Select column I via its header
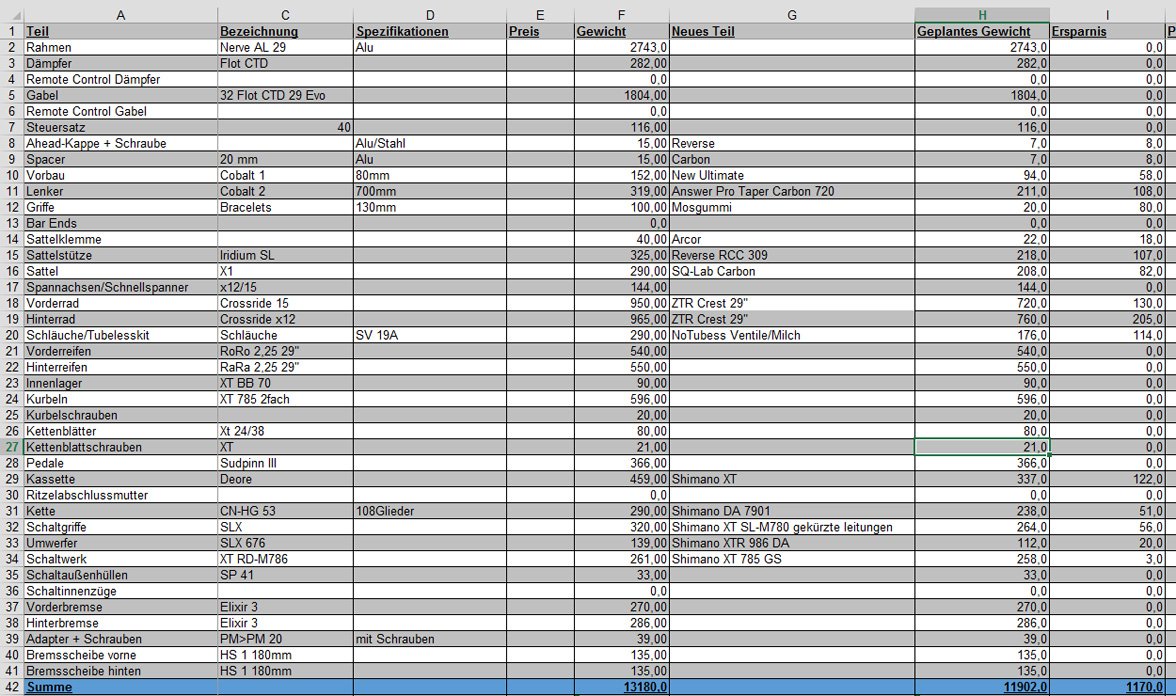This screenshot has width=1176, height=696. coord(1107,15)
